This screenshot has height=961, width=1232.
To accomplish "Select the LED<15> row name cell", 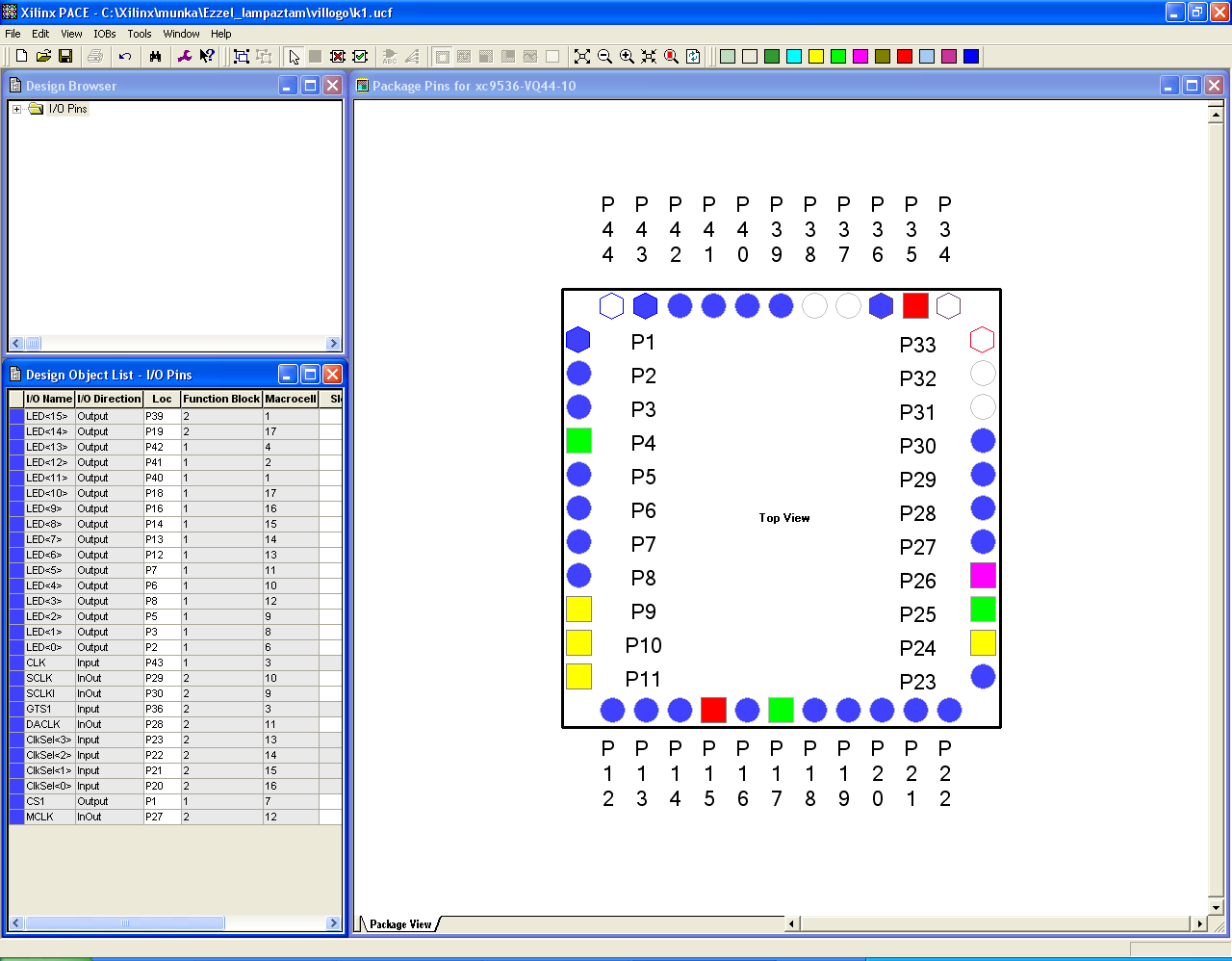I will coord(49,416).
